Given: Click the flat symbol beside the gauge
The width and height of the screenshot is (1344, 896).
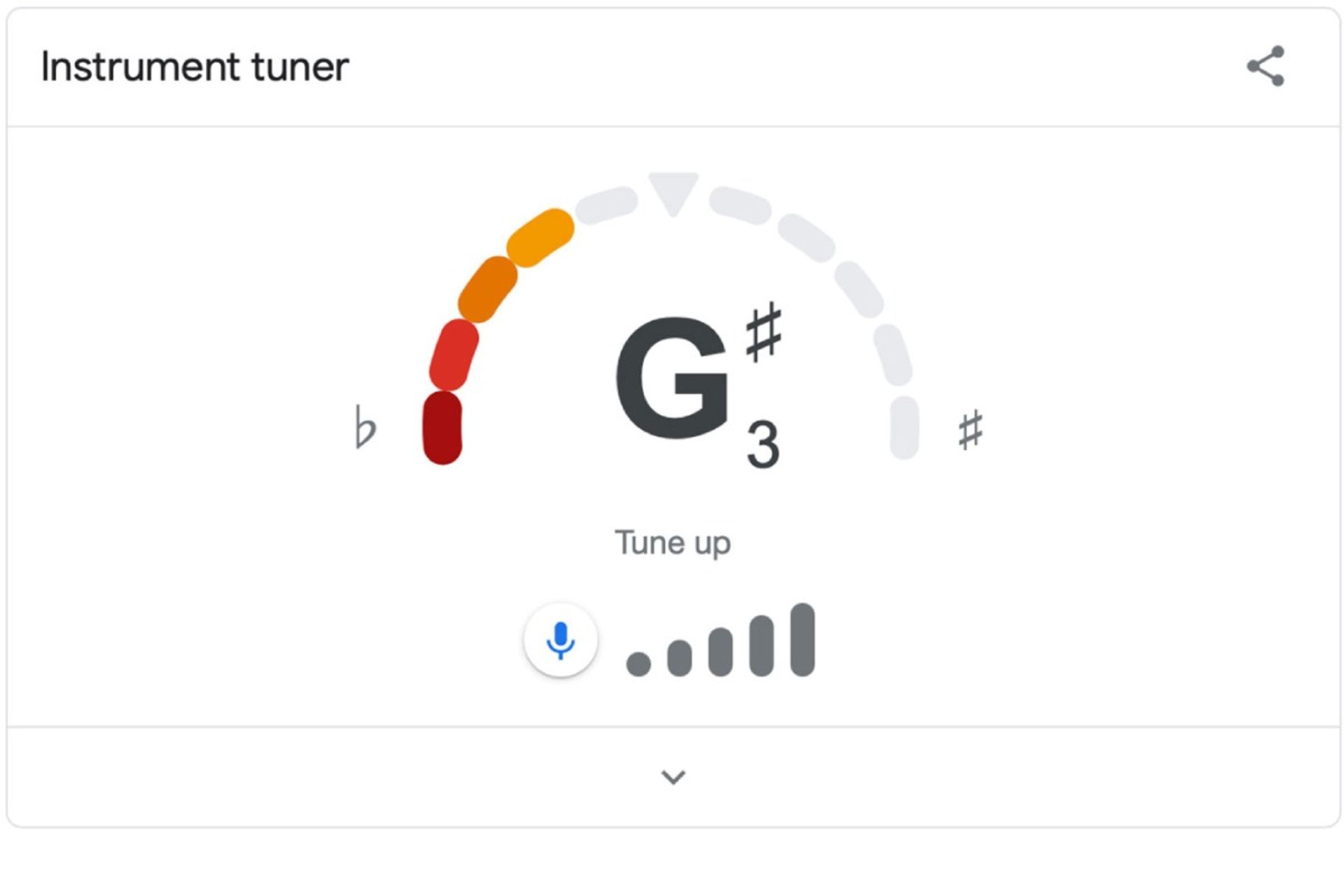Looking at the screenshot, I should pos(365,426).
